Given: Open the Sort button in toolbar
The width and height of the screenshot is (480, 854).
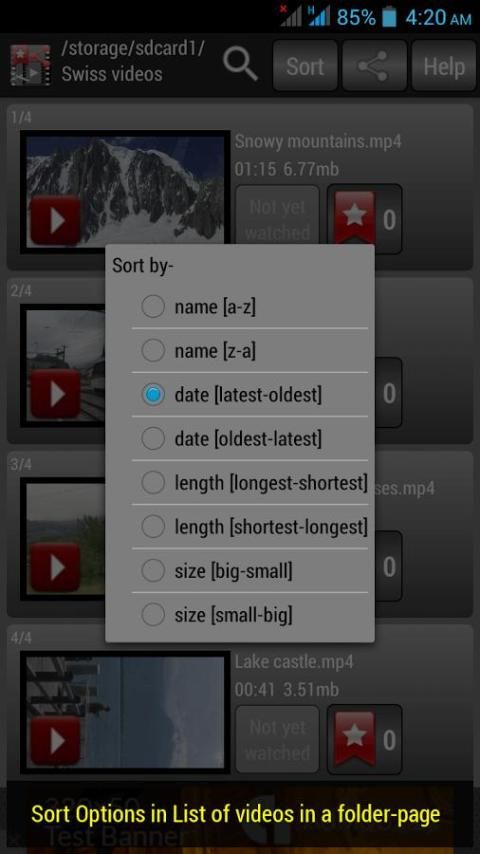Looking at the screenshot, I should (x=305, y=66).
